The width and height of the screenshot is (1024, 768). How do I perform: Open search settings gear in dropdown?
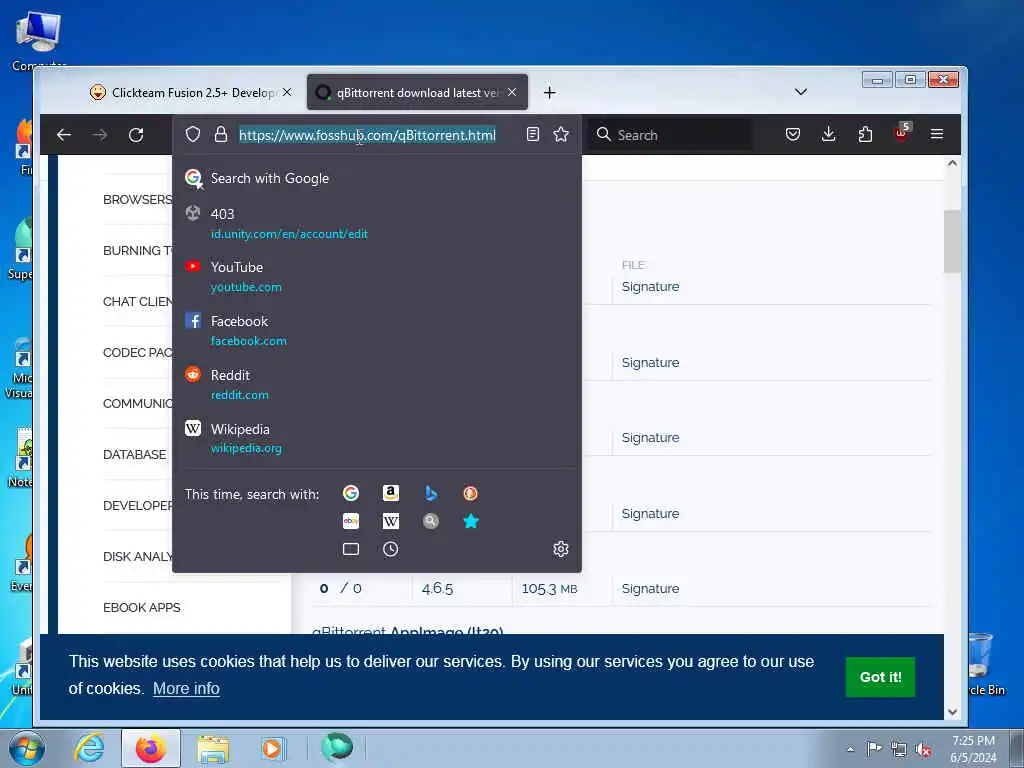560,549
